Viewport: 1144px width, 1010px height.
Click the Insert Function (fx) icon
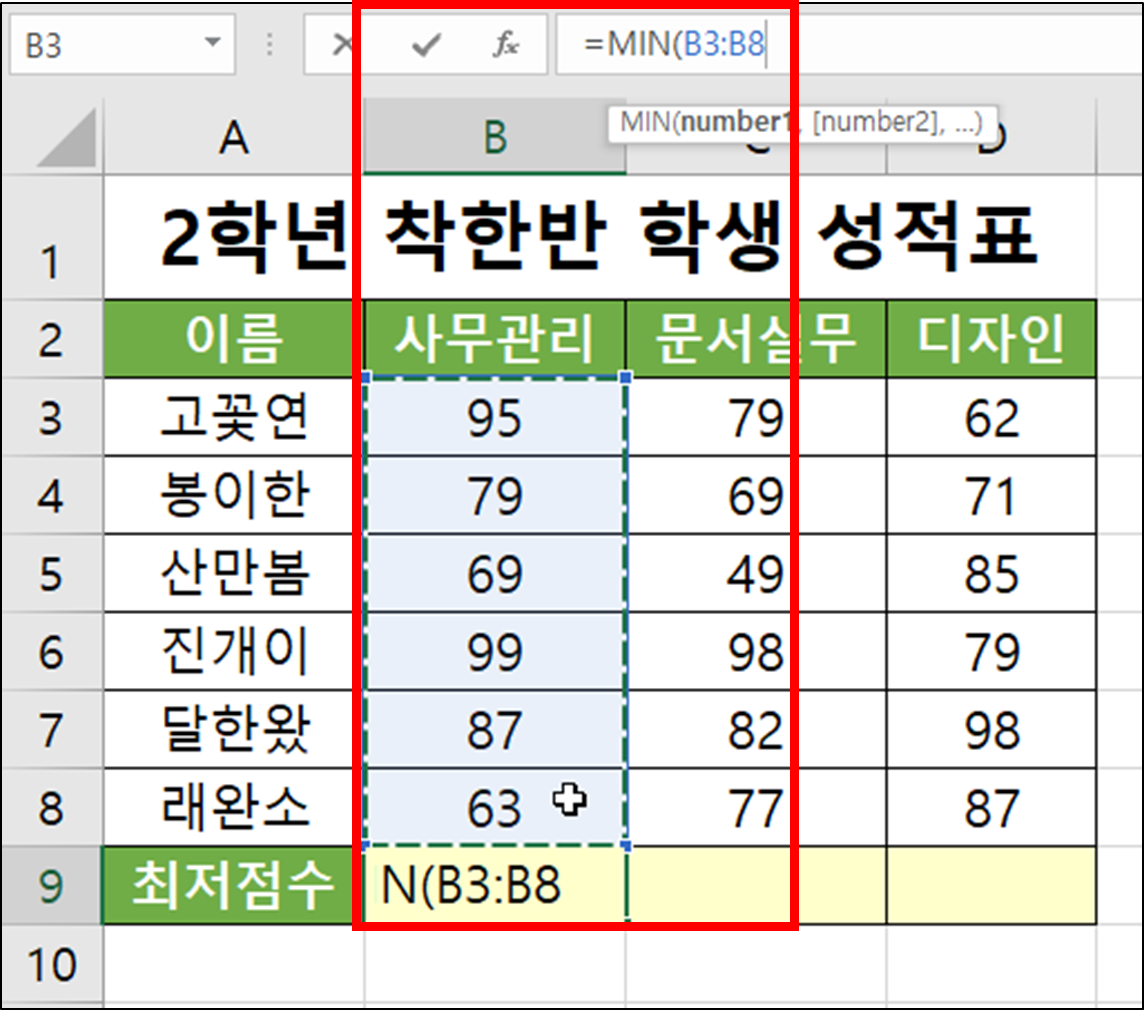coord(505,44)
